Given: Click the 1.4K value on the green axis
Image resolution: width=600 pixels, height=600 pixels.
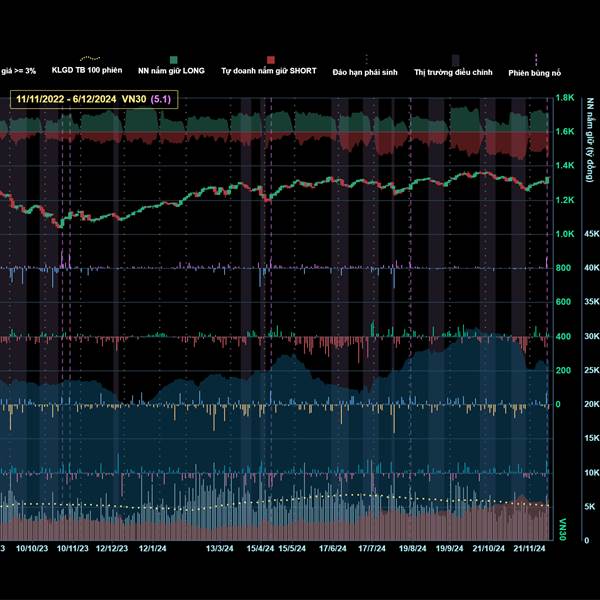Looking at the screenshot, I should coord(565,166).
